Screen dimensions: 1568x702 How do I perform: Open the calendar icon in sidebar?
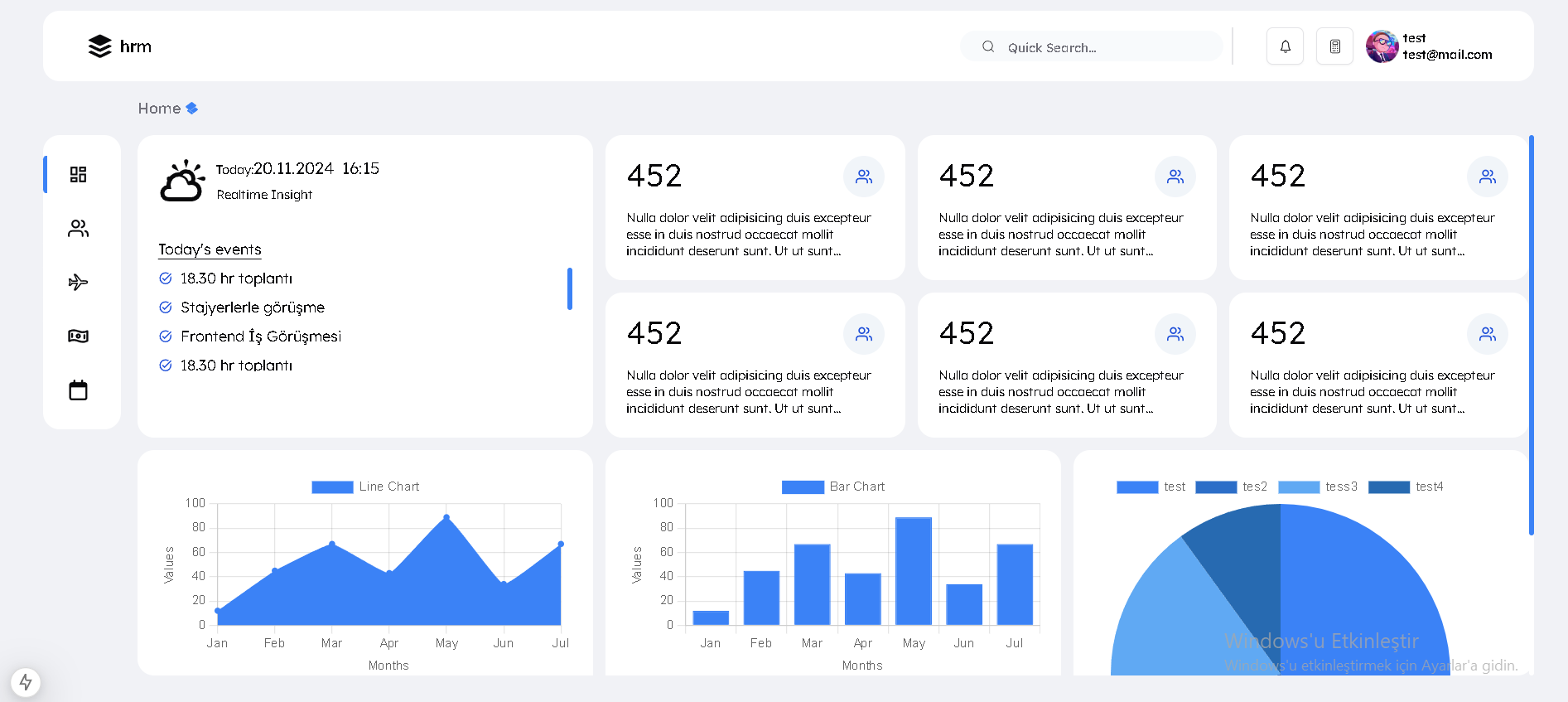click(79, 390)
